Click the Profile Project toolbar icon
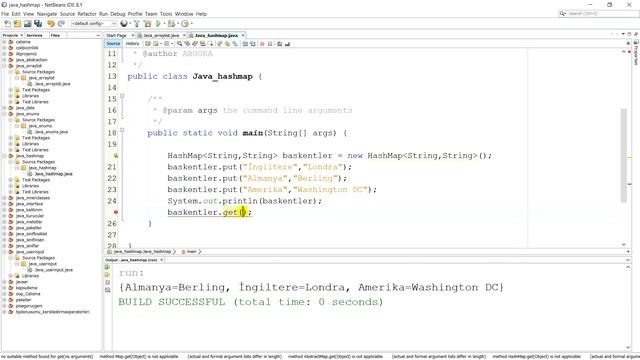This screenshot has height=360, width=640. pos(184,24)
